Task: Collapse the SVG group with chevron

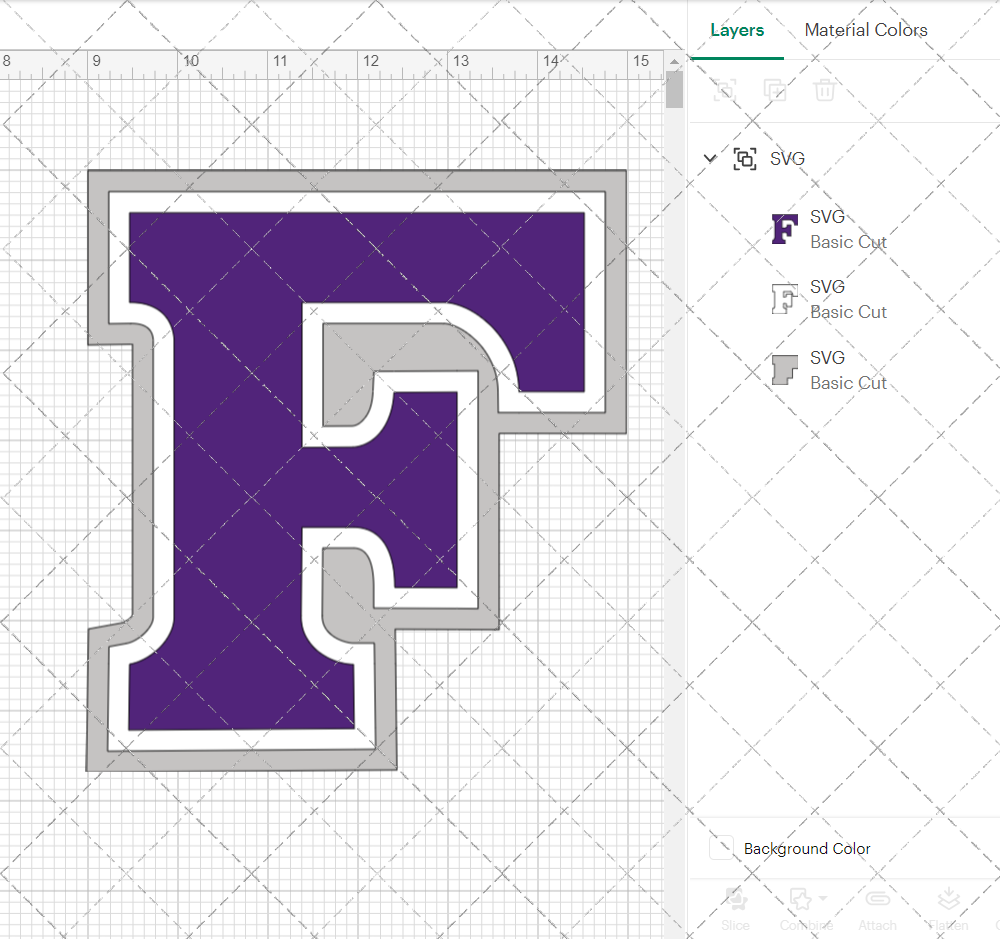Action: pyautogui.click(x=710, y=158)
